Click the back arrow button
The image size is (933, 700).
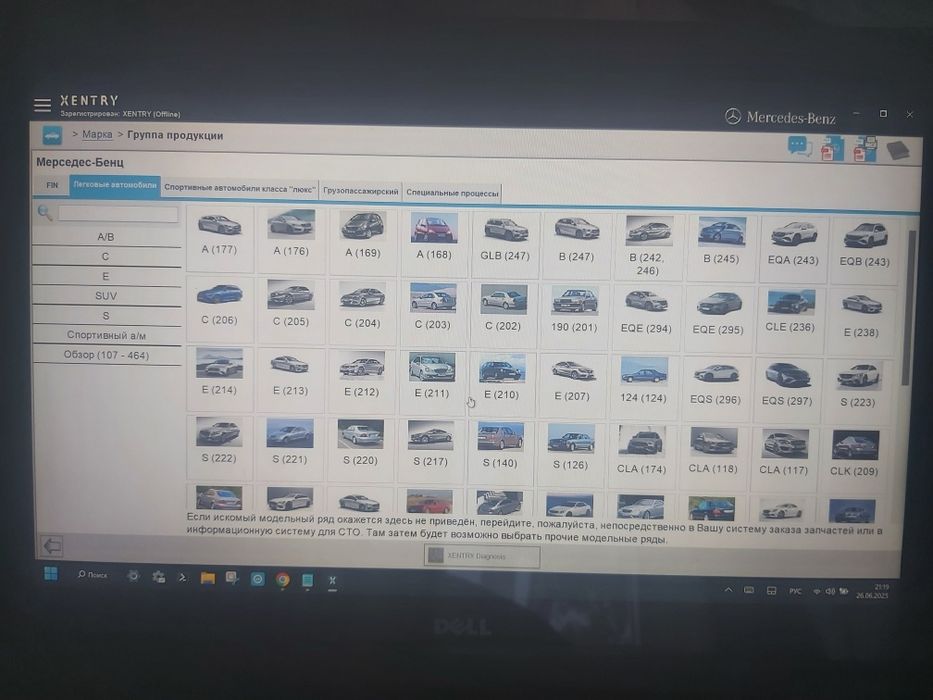(52, 545)
